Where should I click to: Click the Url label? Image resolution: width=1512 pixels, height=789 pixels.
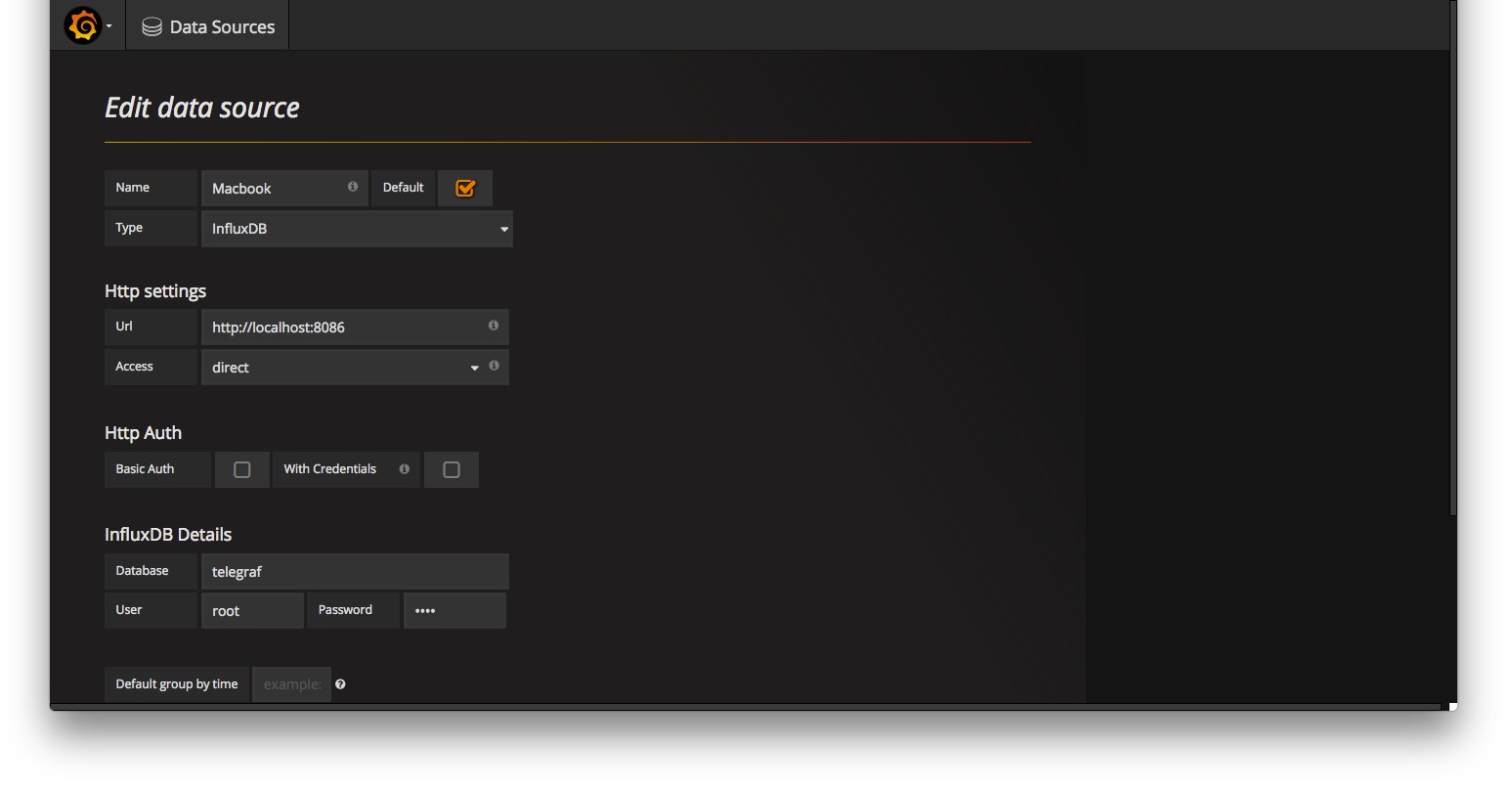[x=124, y=327]
